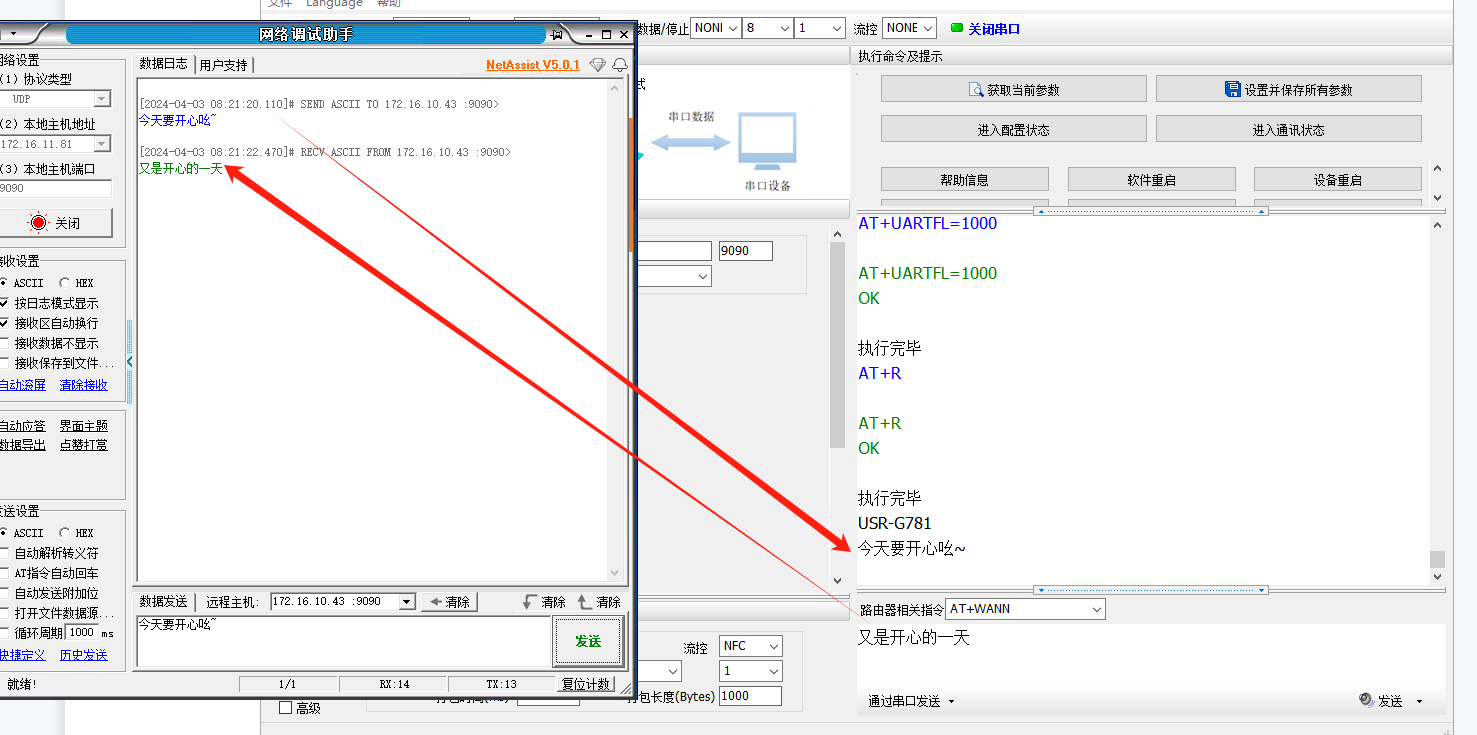This screenshot has height=735, width=1477.
Task: Switch to the 用户支持 tab
Action: point(223,65)
